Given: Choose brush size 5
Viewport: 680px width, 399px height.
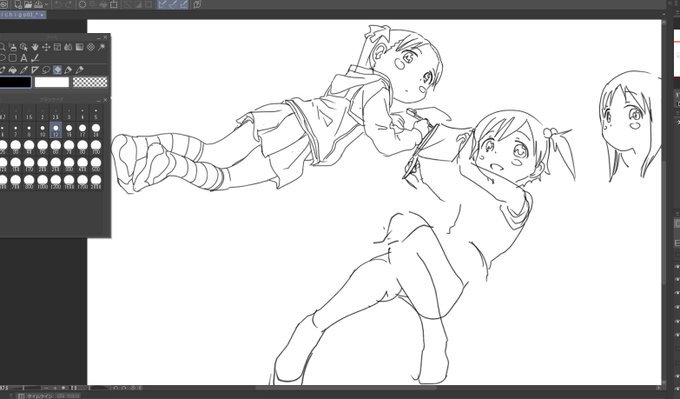Looking at the screenshot, I should point(96,114).
